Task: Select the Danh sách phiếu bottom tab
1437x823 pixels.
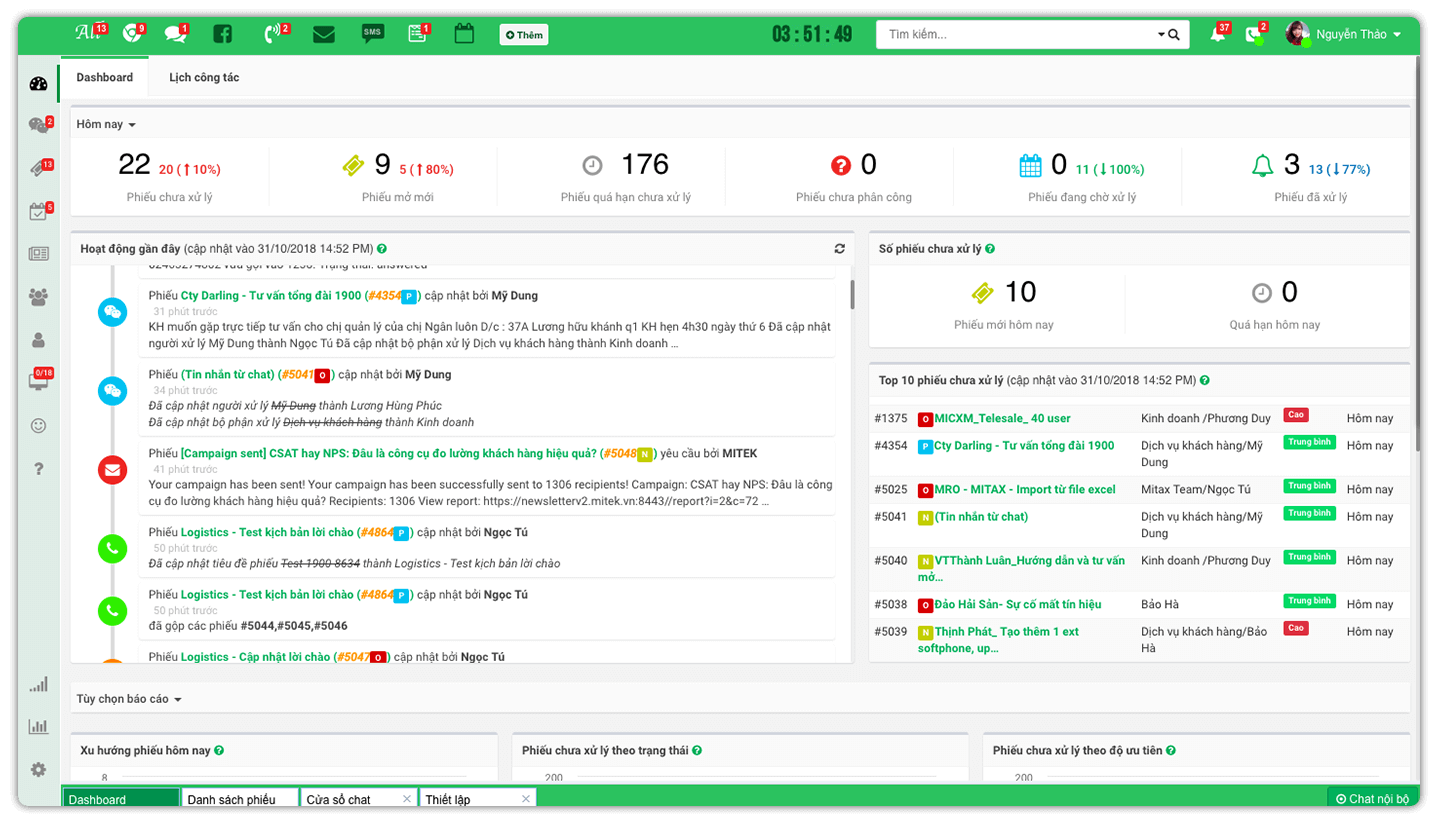Action: 231,800
